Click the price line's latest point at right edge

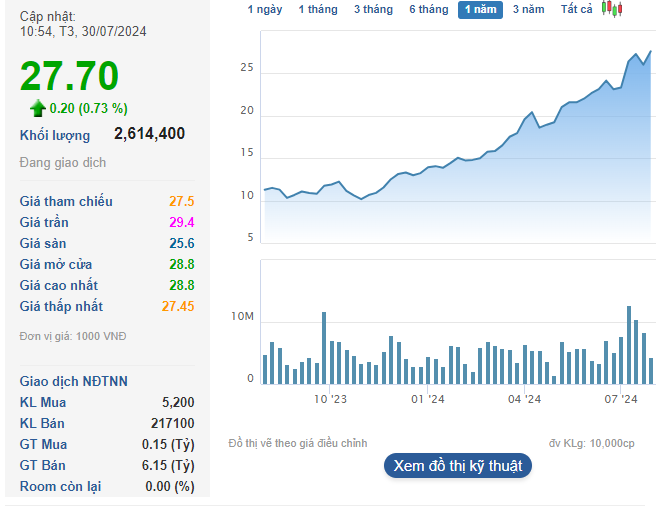(x=651, y=52)
